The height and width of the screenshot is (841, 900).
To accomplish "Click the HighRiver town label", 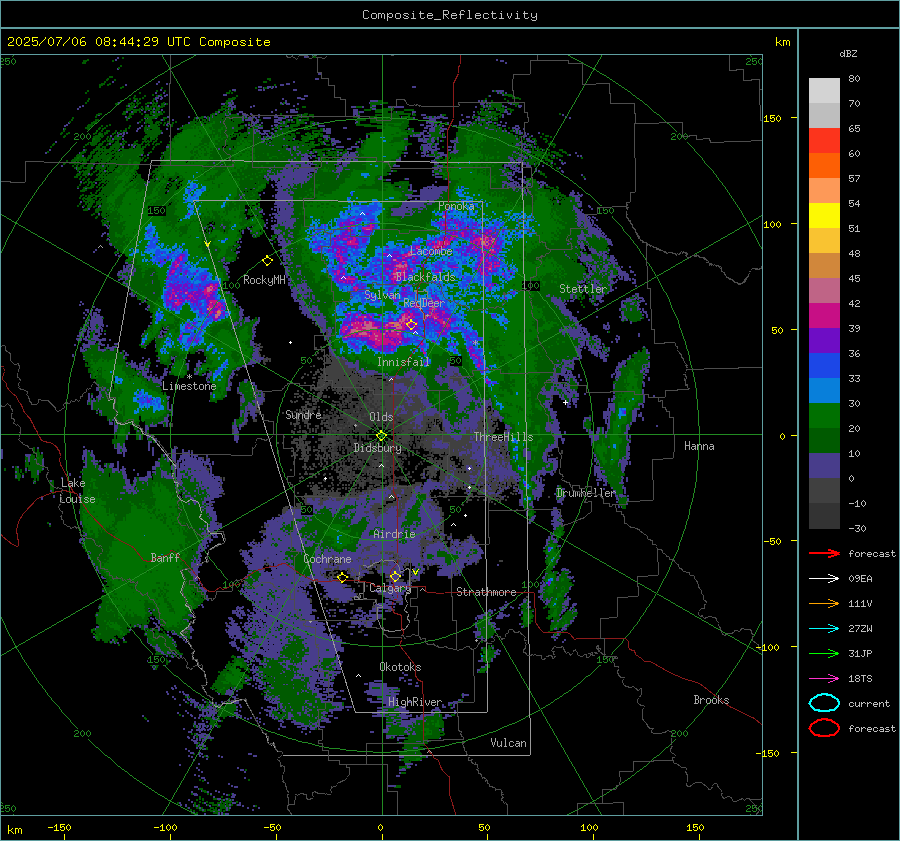I will coord(415,702).
